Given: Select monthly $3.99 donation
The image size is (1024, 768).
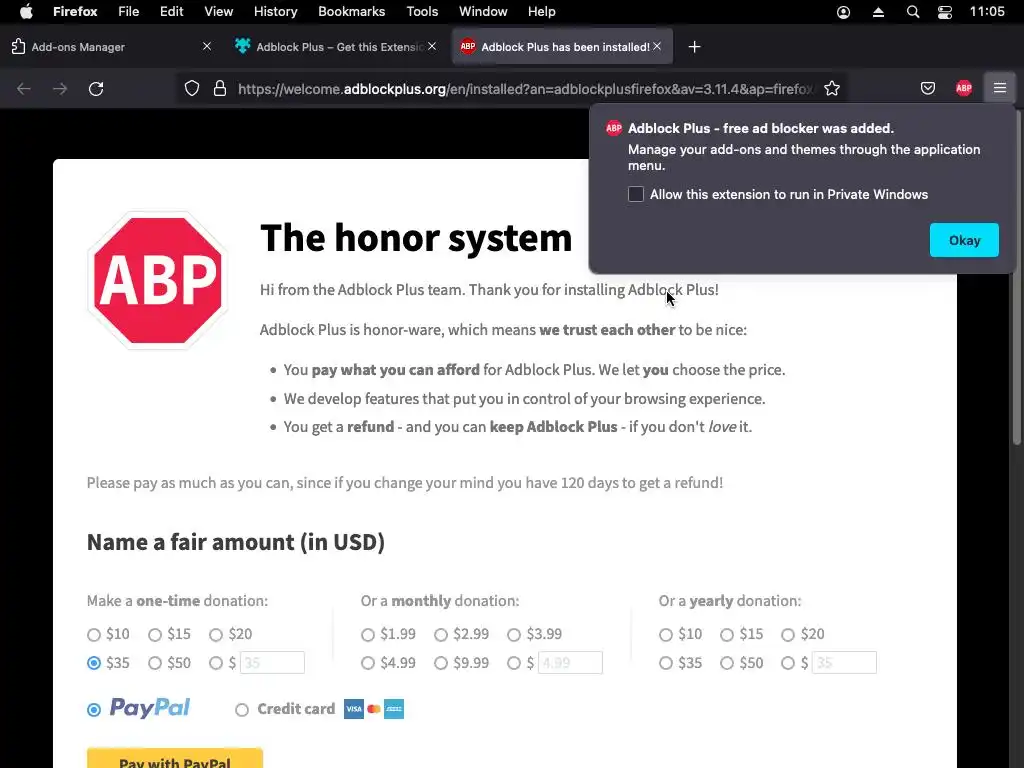Looking at the screenshot, I should [514, 635].
